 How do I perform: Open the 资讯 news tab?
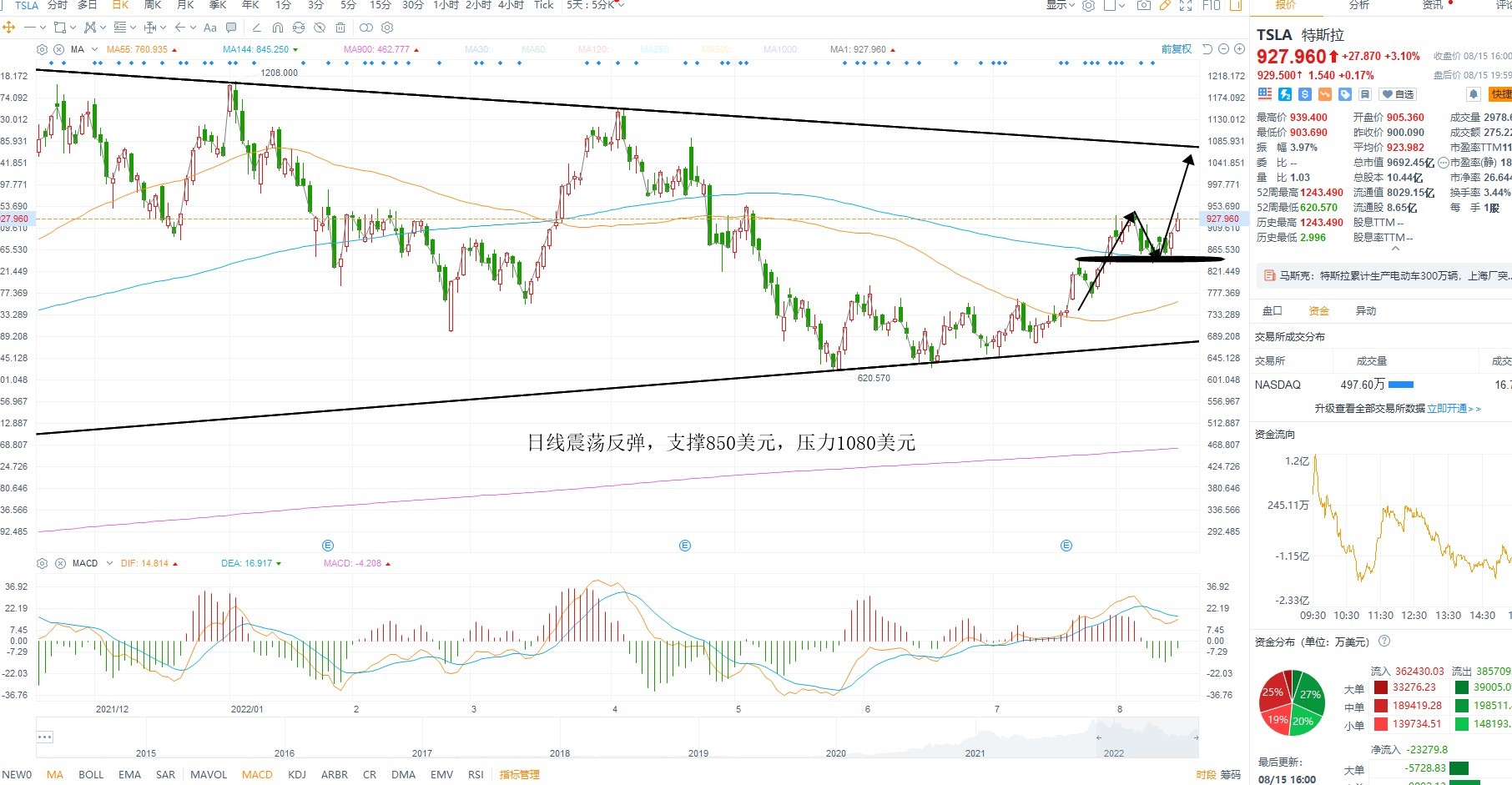pyautogui.click(x=1433, y=5)
